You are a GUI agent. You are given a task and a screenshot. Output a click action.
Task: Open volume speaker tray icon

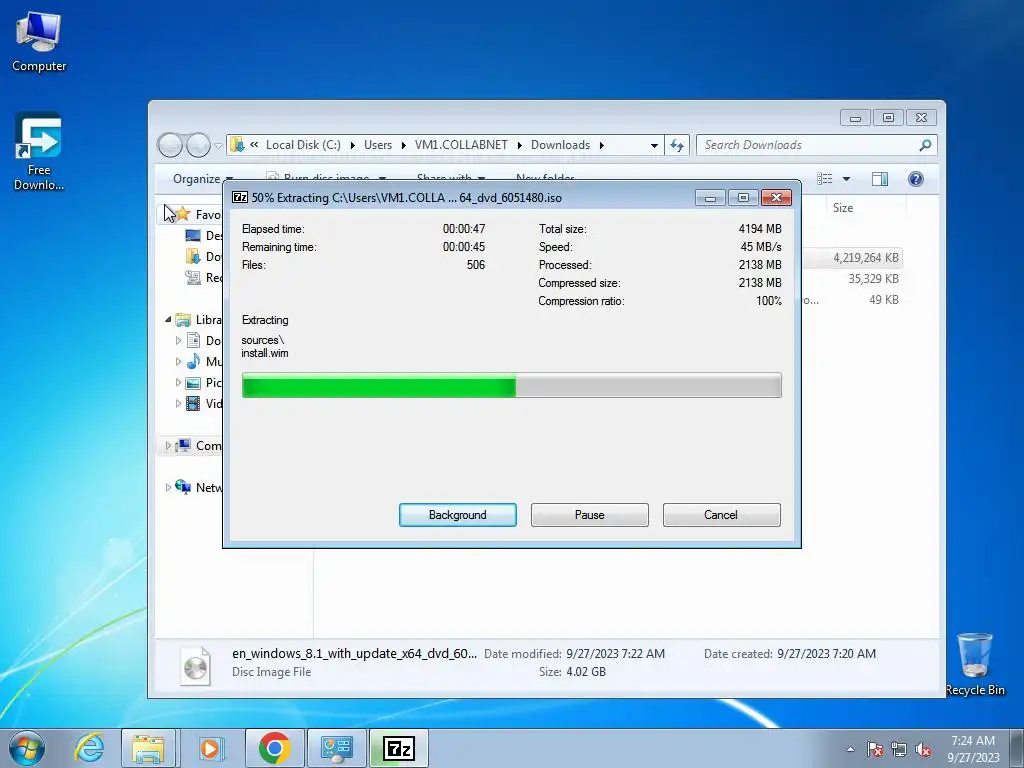[x=923, y=749]
